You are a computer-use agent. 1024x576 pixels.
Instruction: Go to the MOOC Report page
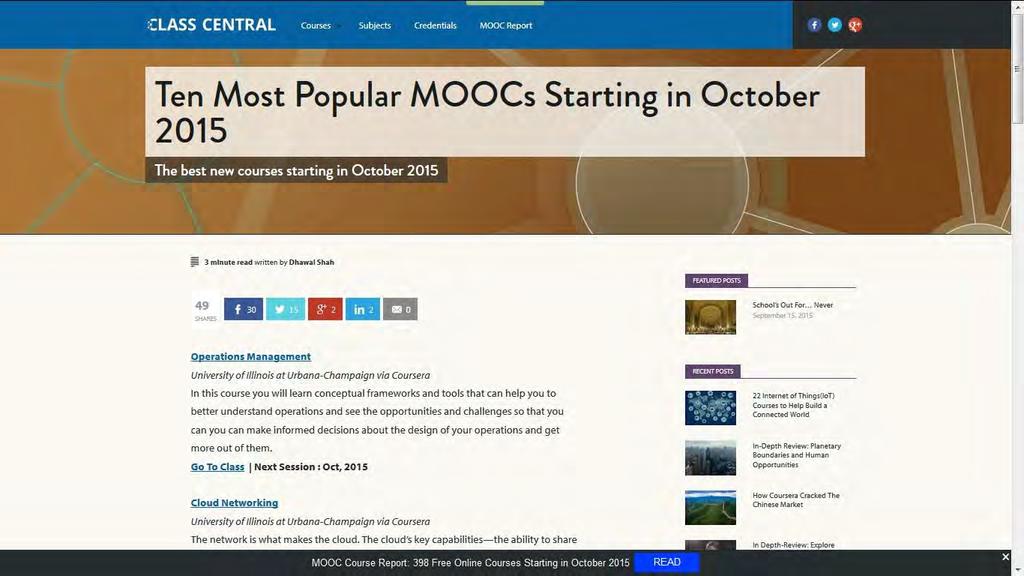(506, 25)
